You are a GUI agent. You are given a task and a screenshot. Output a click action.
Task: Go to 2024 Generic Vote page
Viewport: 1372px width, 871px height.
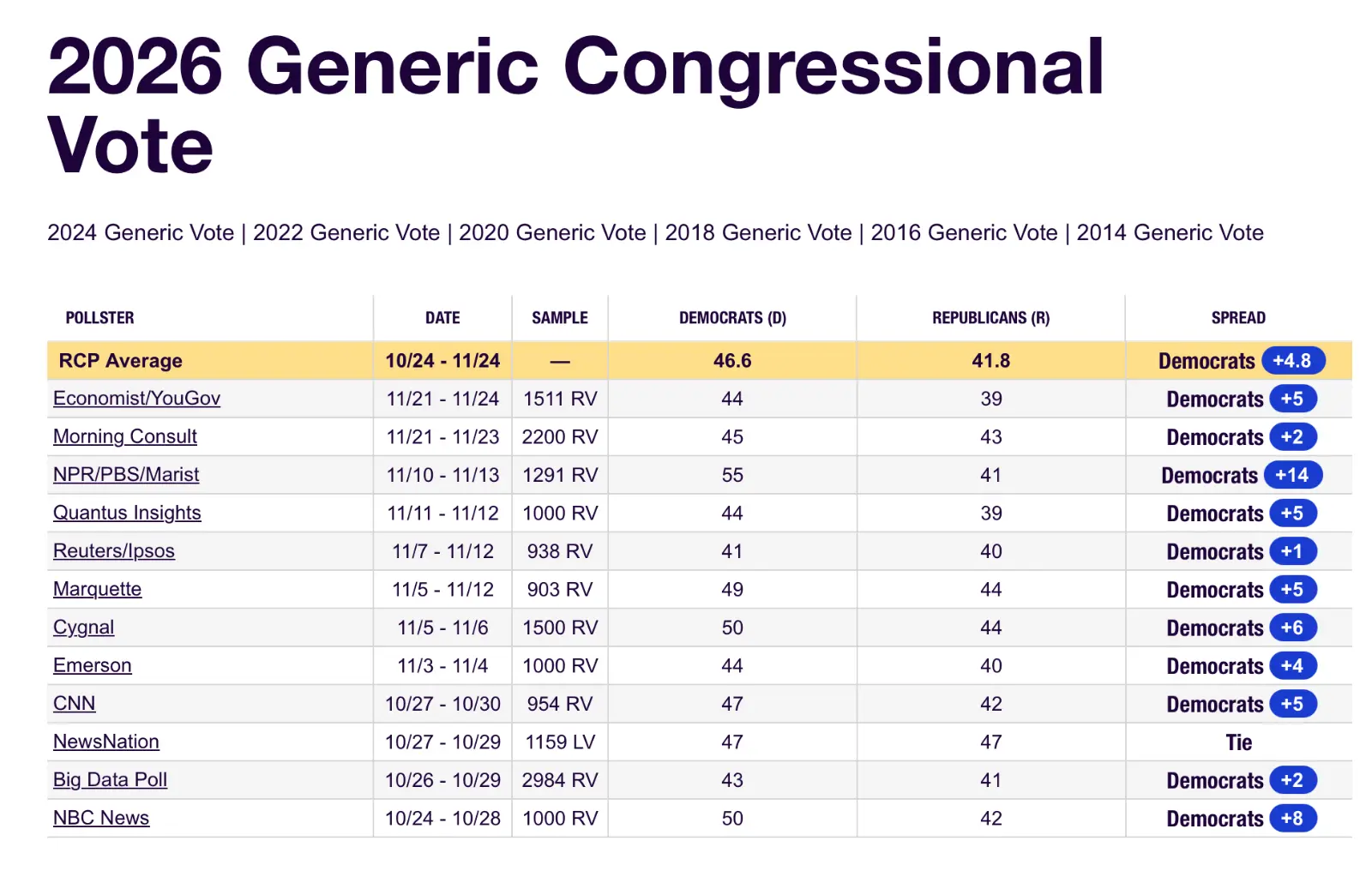(141, 233)
